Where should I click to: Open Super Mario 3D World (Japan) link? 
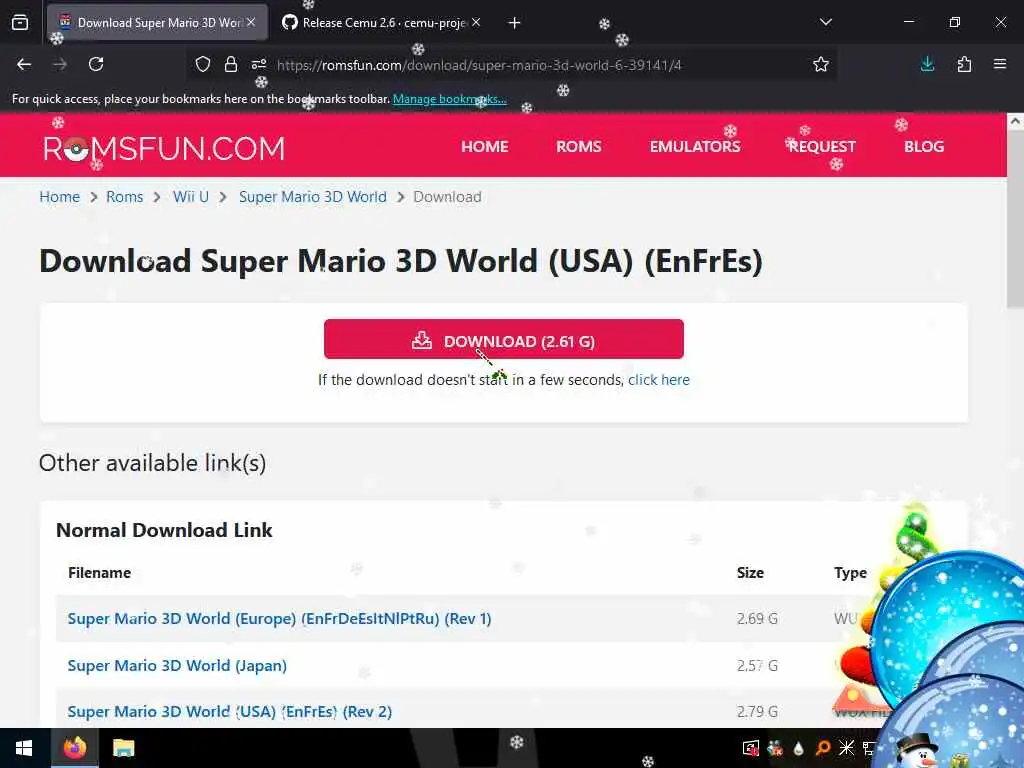click(x=177, y=665)
